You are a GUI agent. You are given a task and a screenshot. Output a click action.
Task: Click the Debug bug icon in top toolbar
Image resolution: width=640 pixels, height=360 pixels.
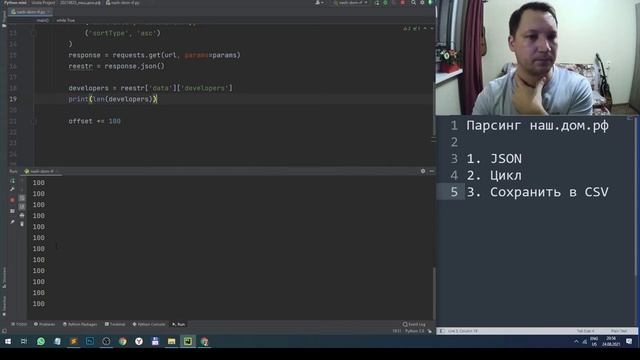click(385, 3)
